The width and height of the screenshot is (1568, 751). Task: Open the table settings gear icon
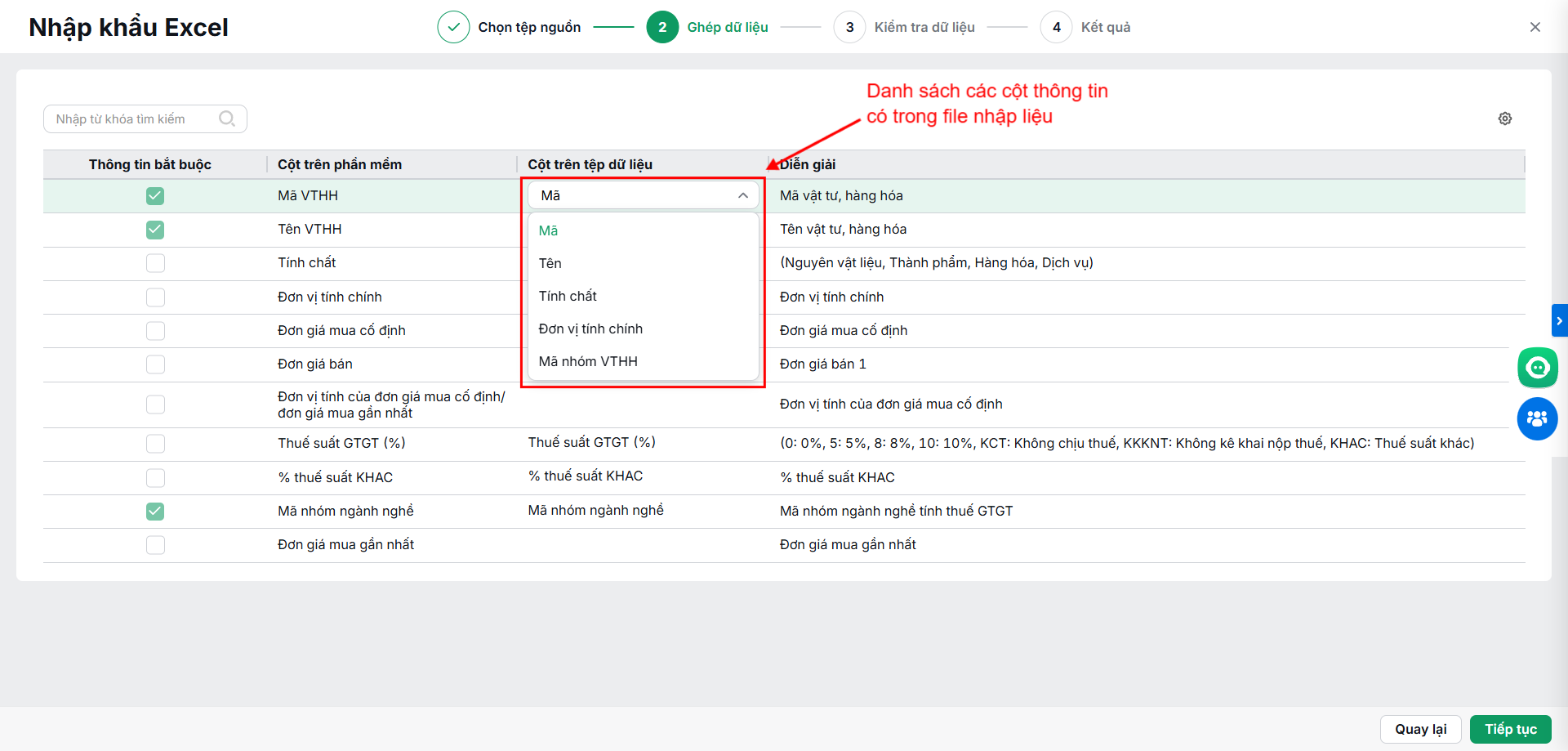(x=1505, y=118)
